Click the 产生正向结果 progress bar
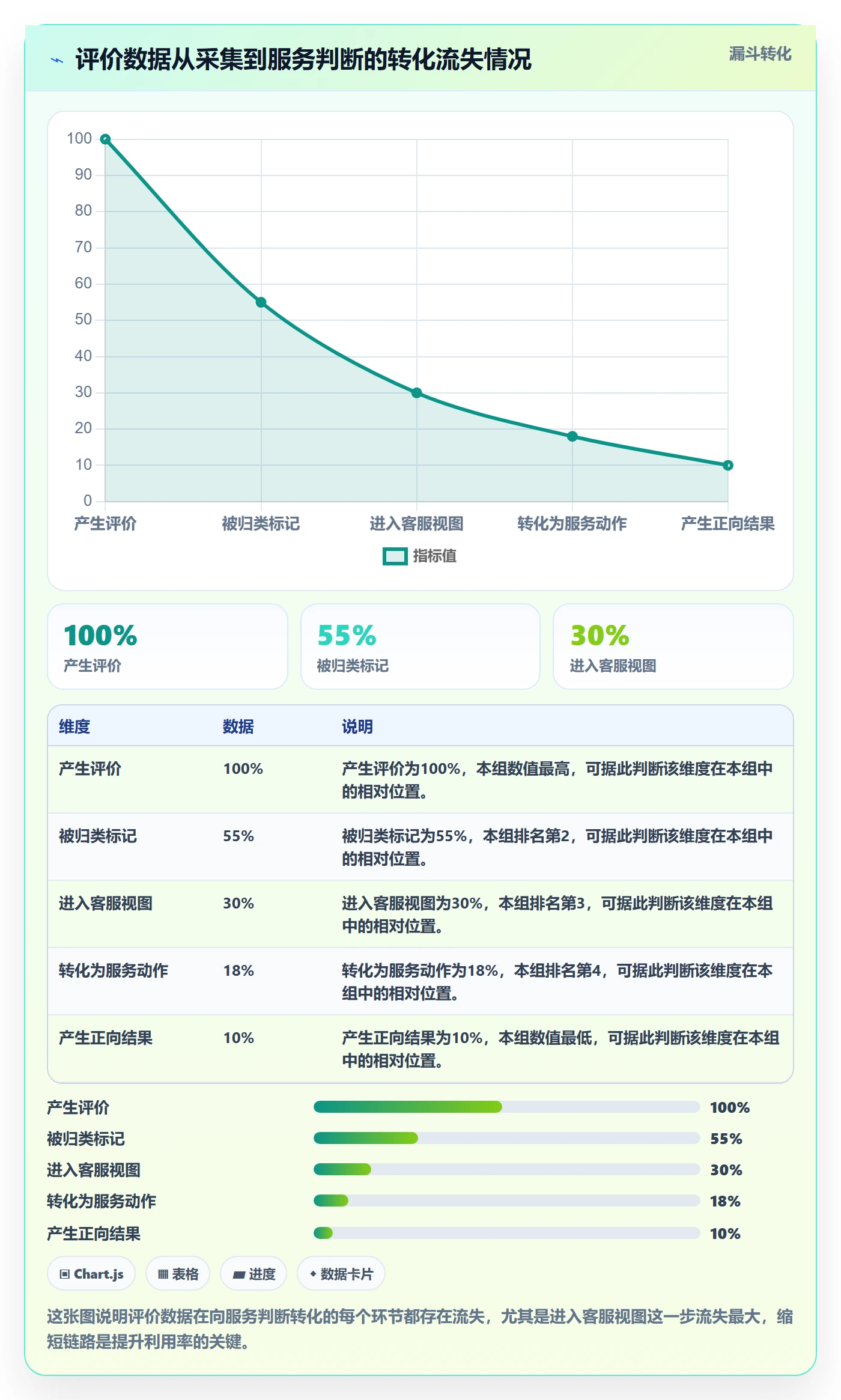 tap(507, 1233)
